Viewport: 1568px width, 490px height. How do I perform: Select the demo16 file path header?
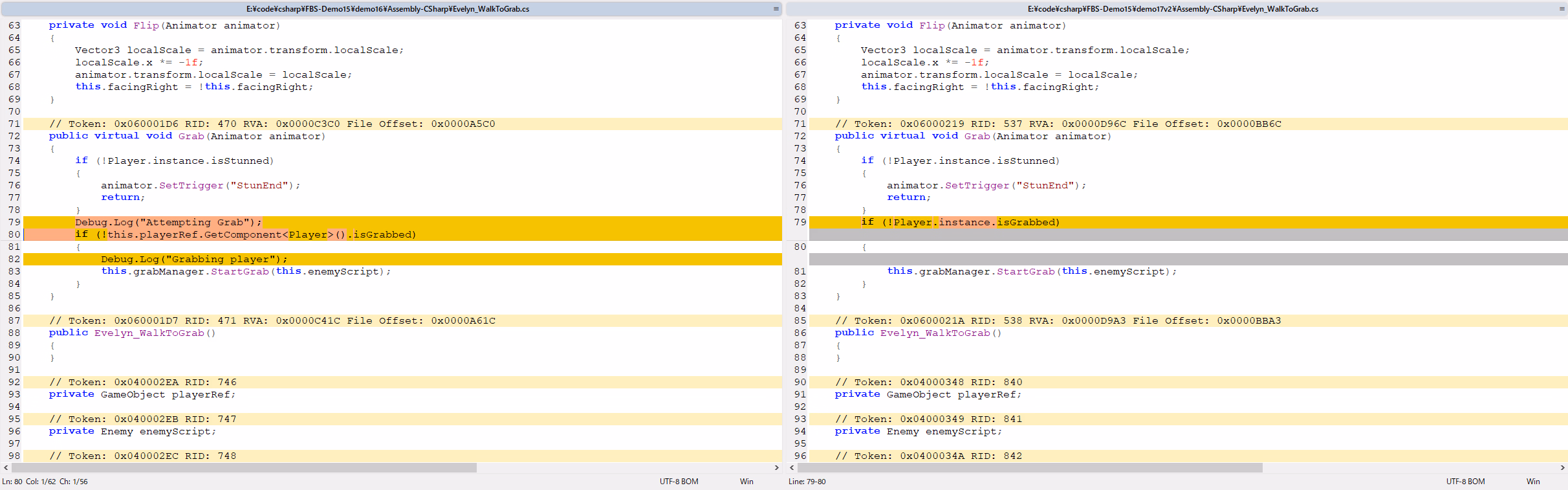tap(387, 9)
